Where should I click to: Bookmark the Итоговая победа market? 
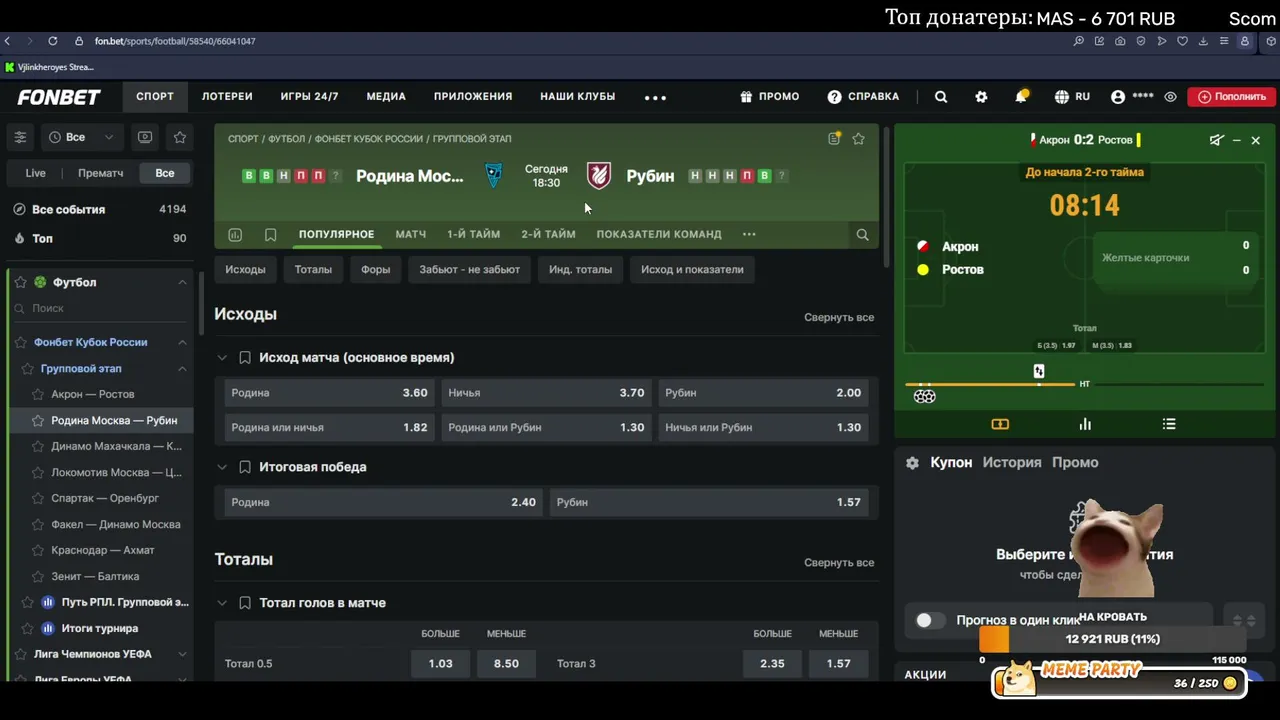pyautogui.click(x=245, y=467)
